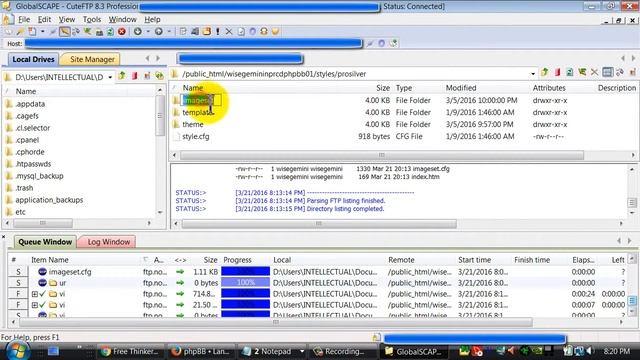Click the green globe icon in local pane toolbar

pyautogui.click(x=159, y=76)
